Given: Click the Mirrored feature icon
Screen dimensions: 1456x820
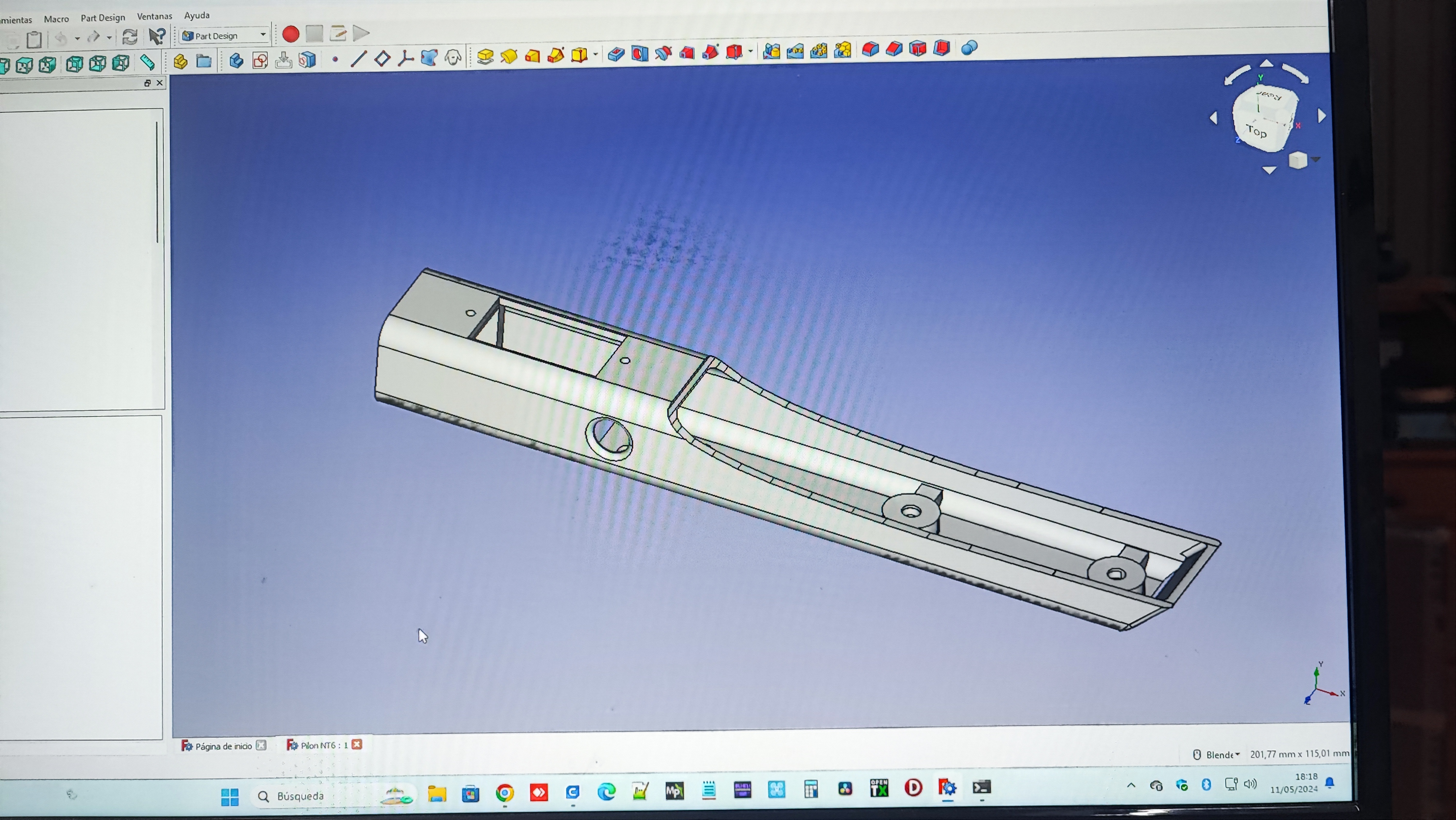Looking at the screenshot, I should (772, 51).
